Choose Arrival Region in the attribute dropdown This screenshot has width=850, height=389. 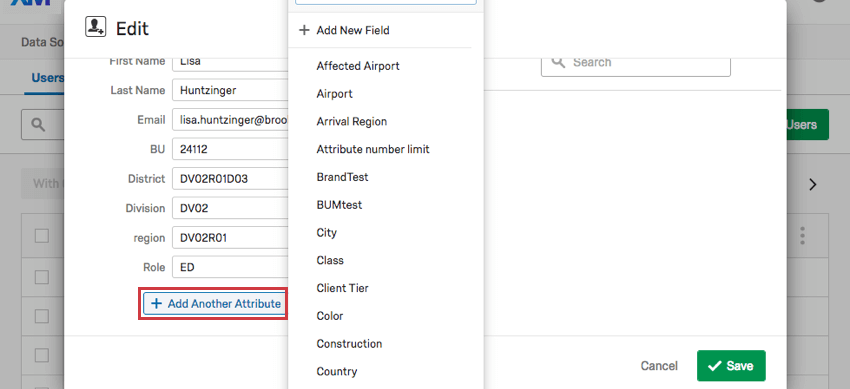(x=352, y=121)
